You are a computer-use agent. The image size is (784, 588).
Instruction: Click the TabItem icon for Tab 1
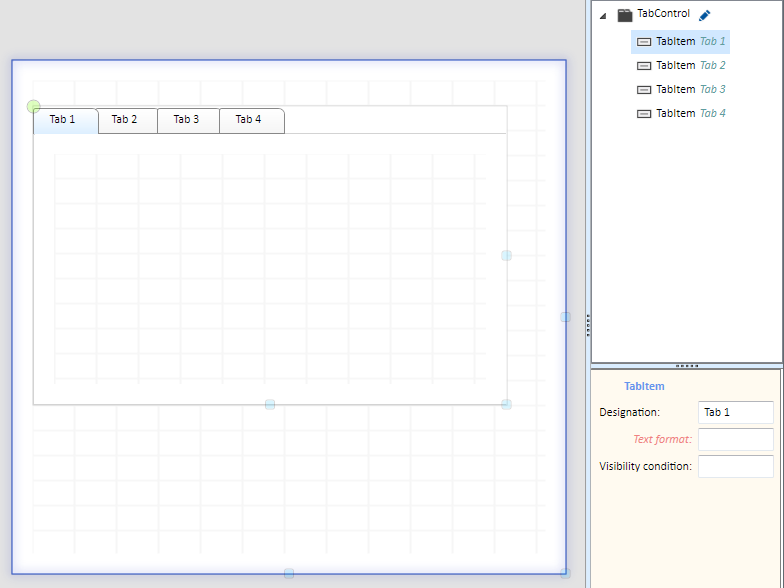pos(644,42)
